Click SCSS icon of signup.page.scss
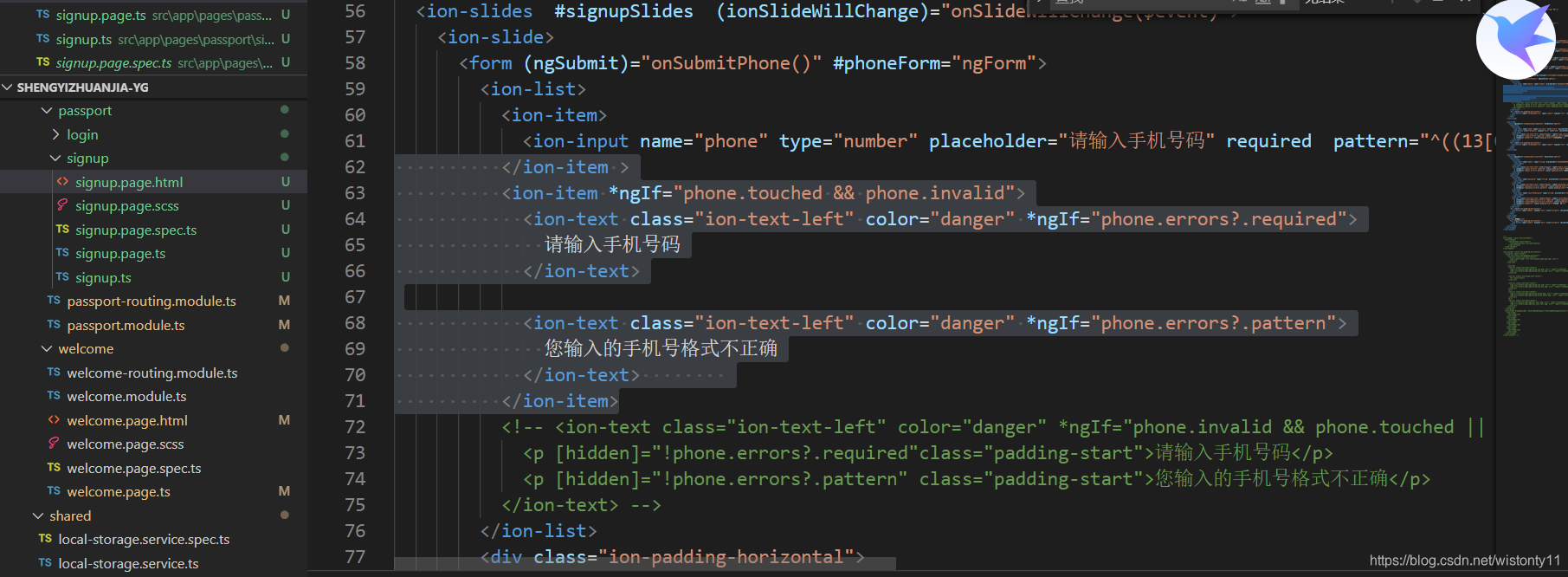 click(62, 205)
